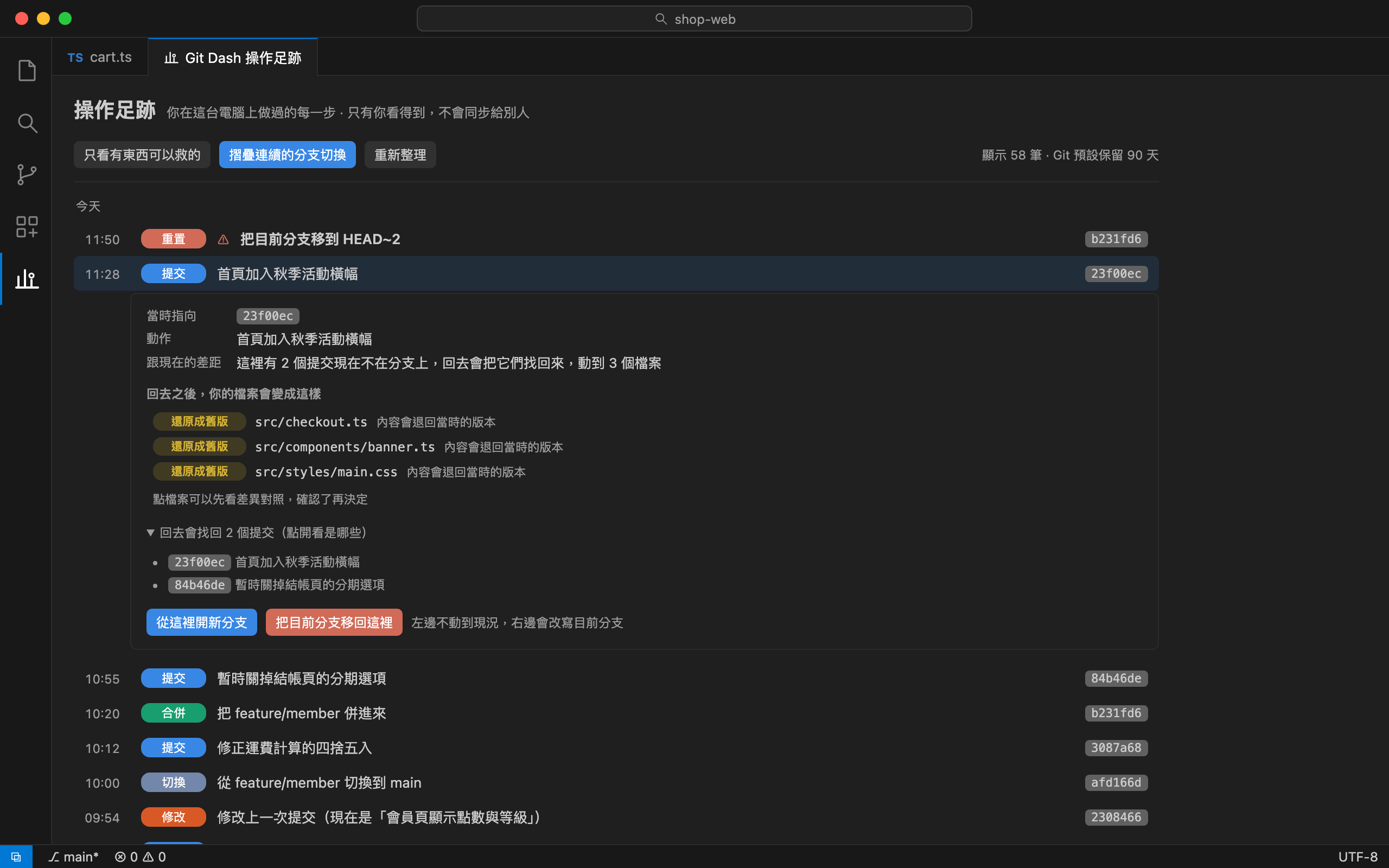
Task: Click the main* branch indicator in status bar
Action: (73, 857)
